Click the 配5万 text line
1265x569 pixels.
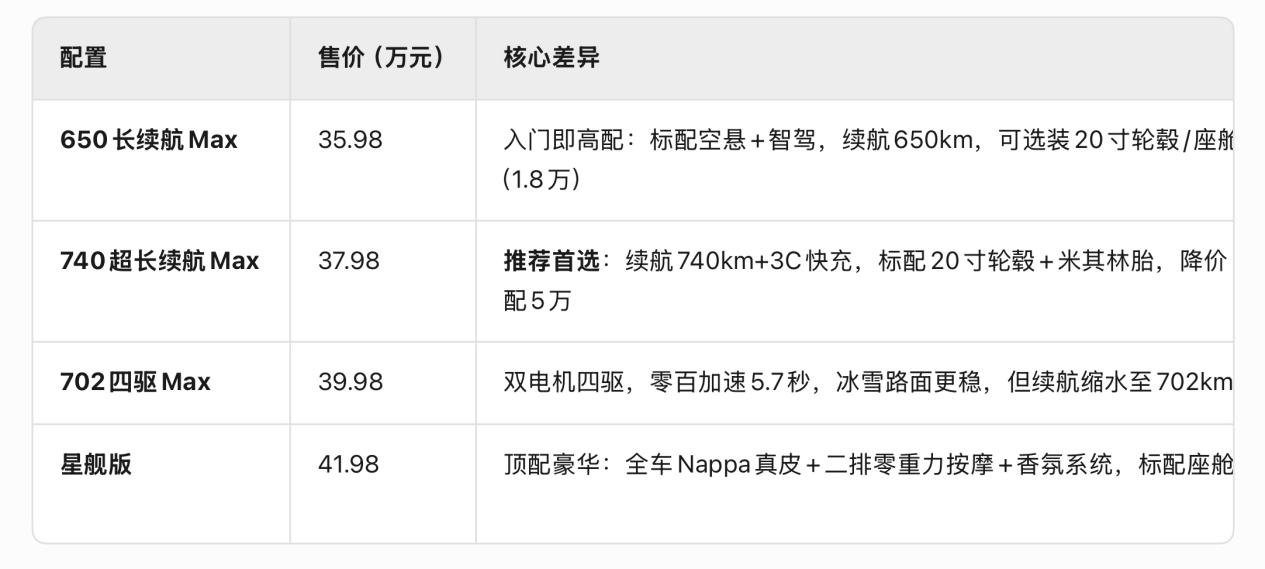click(537, 301)
